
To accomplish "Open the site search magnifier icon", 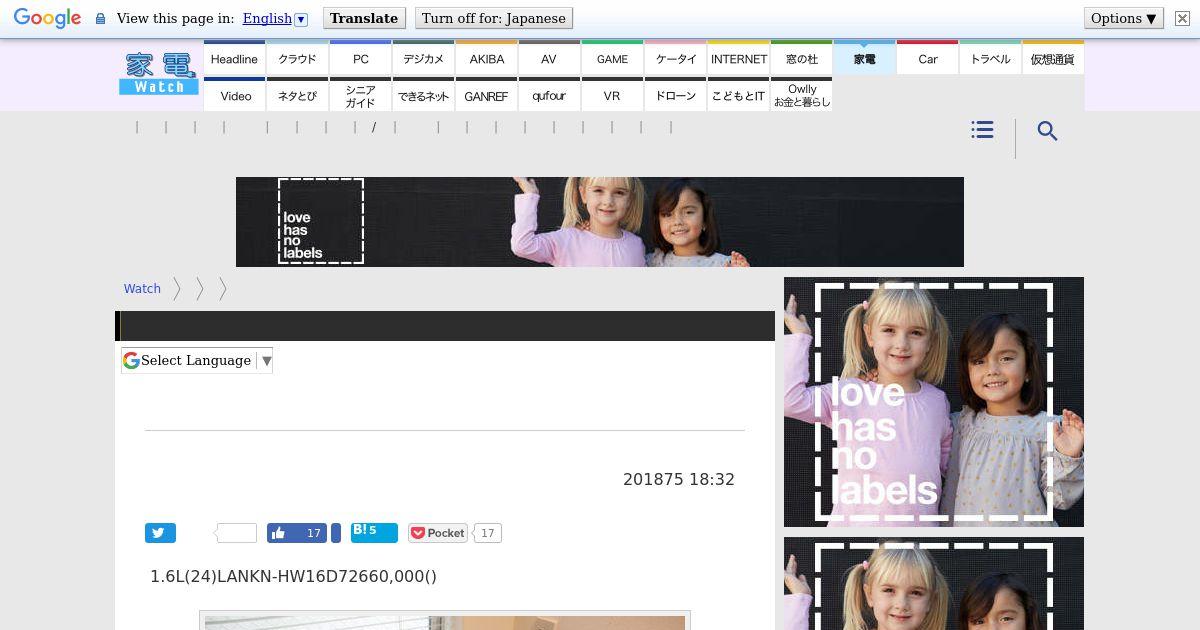I will [x=1047, y=131].
